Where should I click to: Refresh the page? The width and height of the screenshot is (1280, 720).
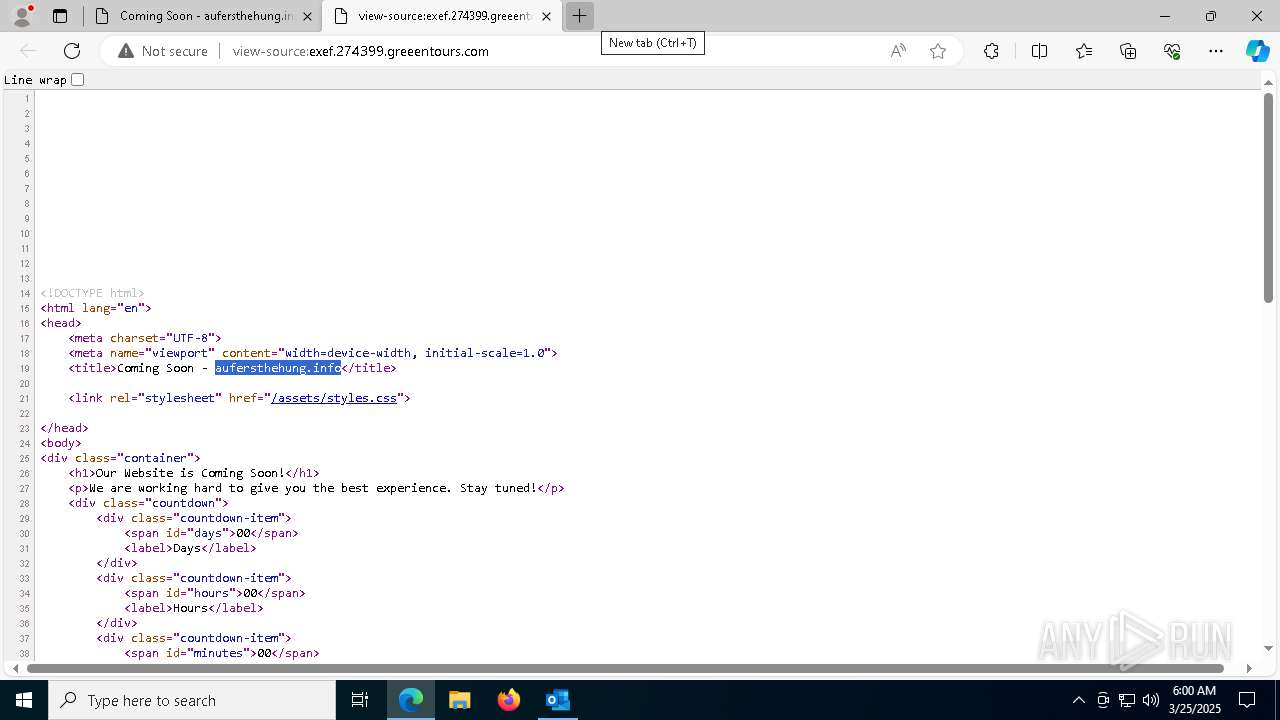(x=72, y=51)
